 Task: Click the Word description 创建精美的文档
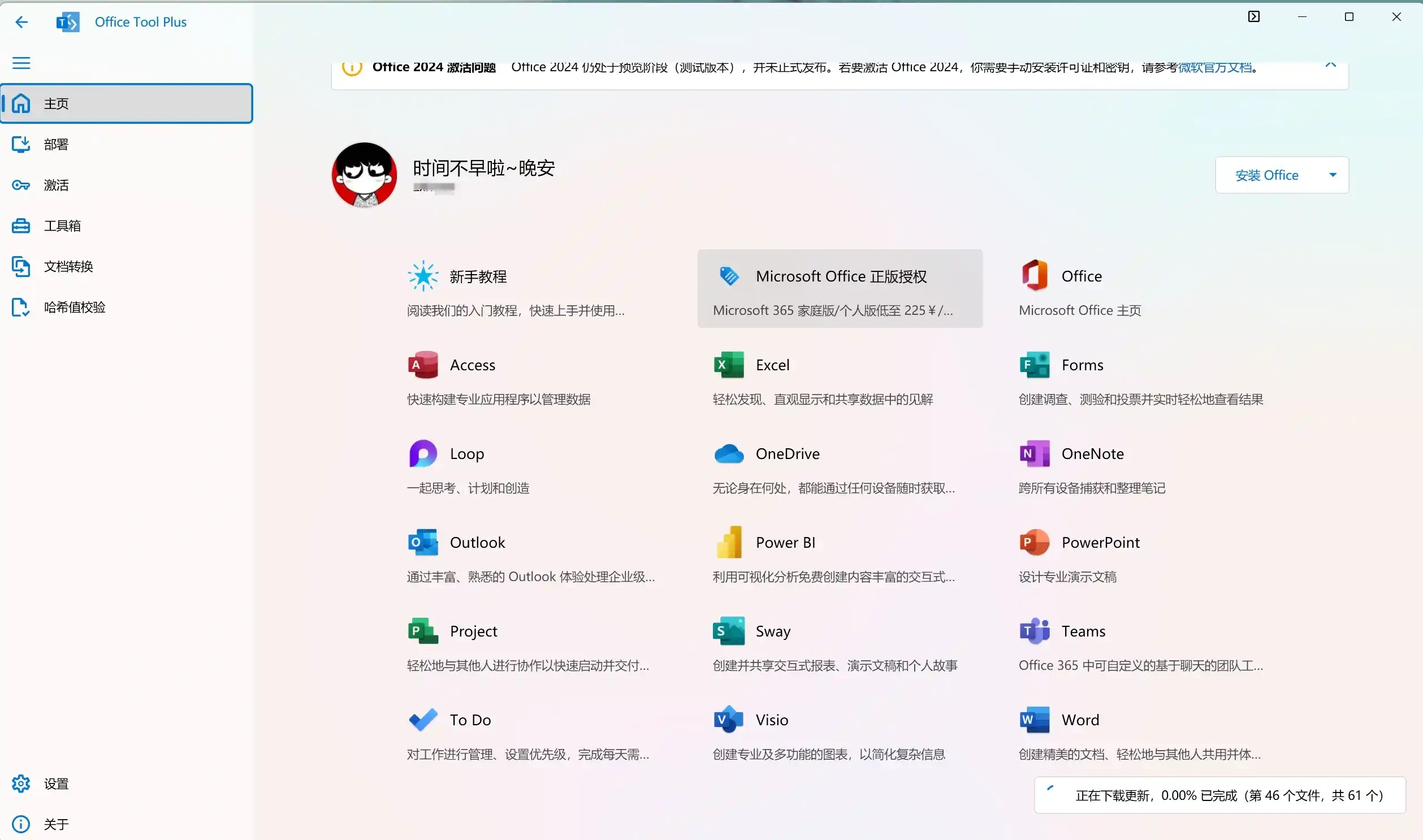pos(1140,755)
